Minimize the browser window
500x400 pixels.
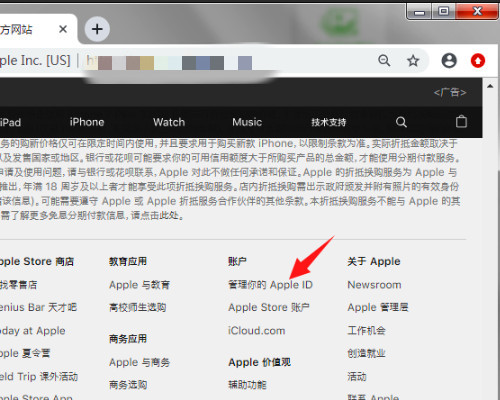[420, 12]
